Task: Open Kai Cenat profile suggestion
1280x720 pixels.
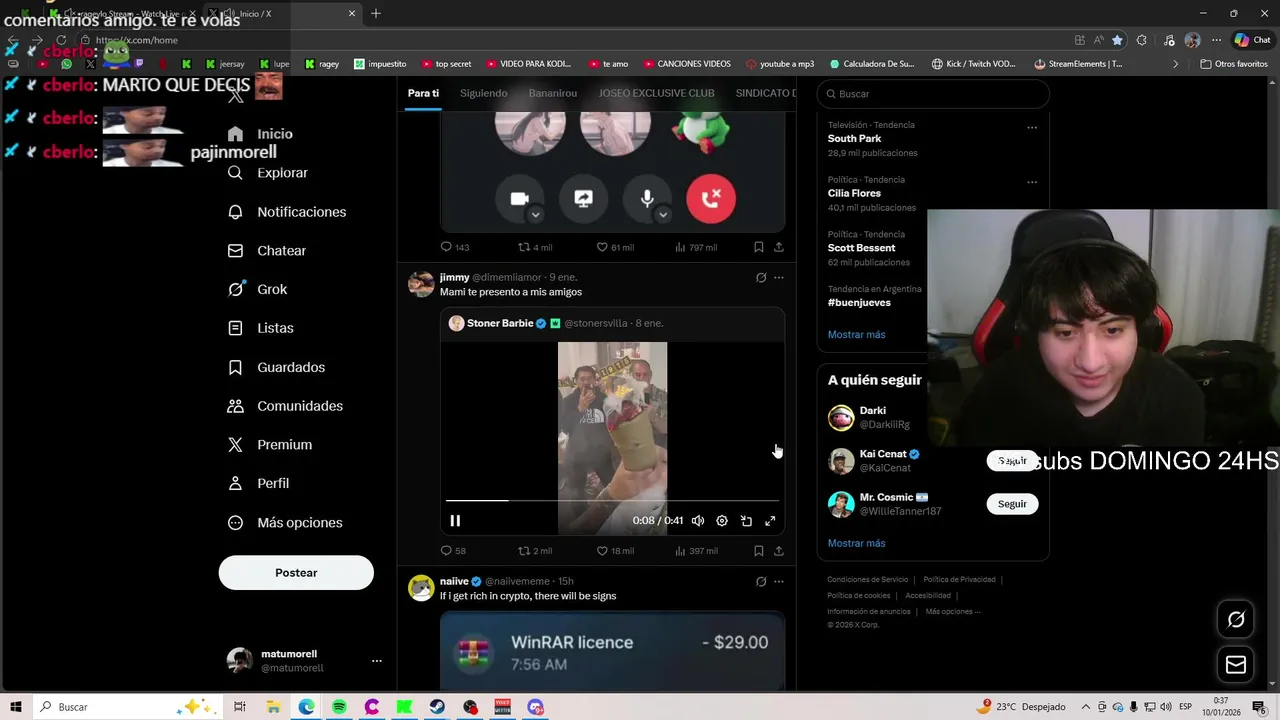Action: click(x=884, y=460)
